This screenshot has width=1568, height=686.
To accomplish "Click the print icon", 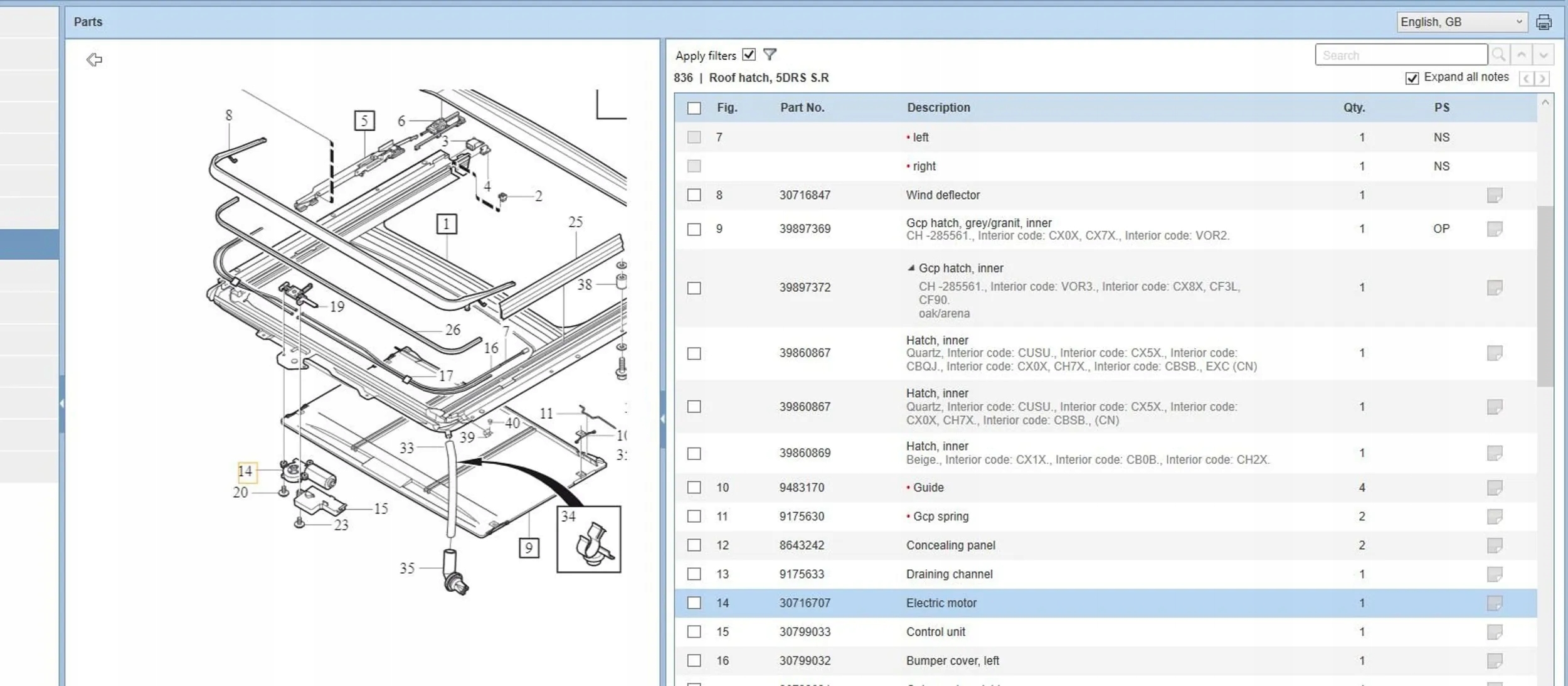I will point(1544,22).
